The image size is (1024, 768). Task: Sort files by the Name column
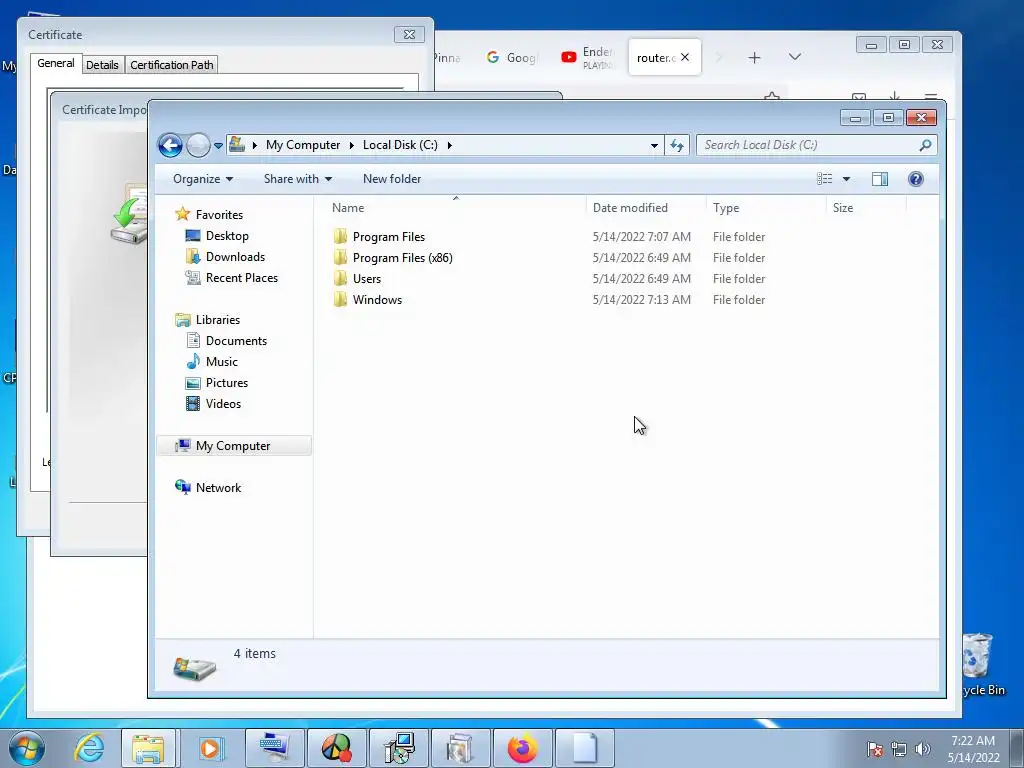(x=456, y=208)
